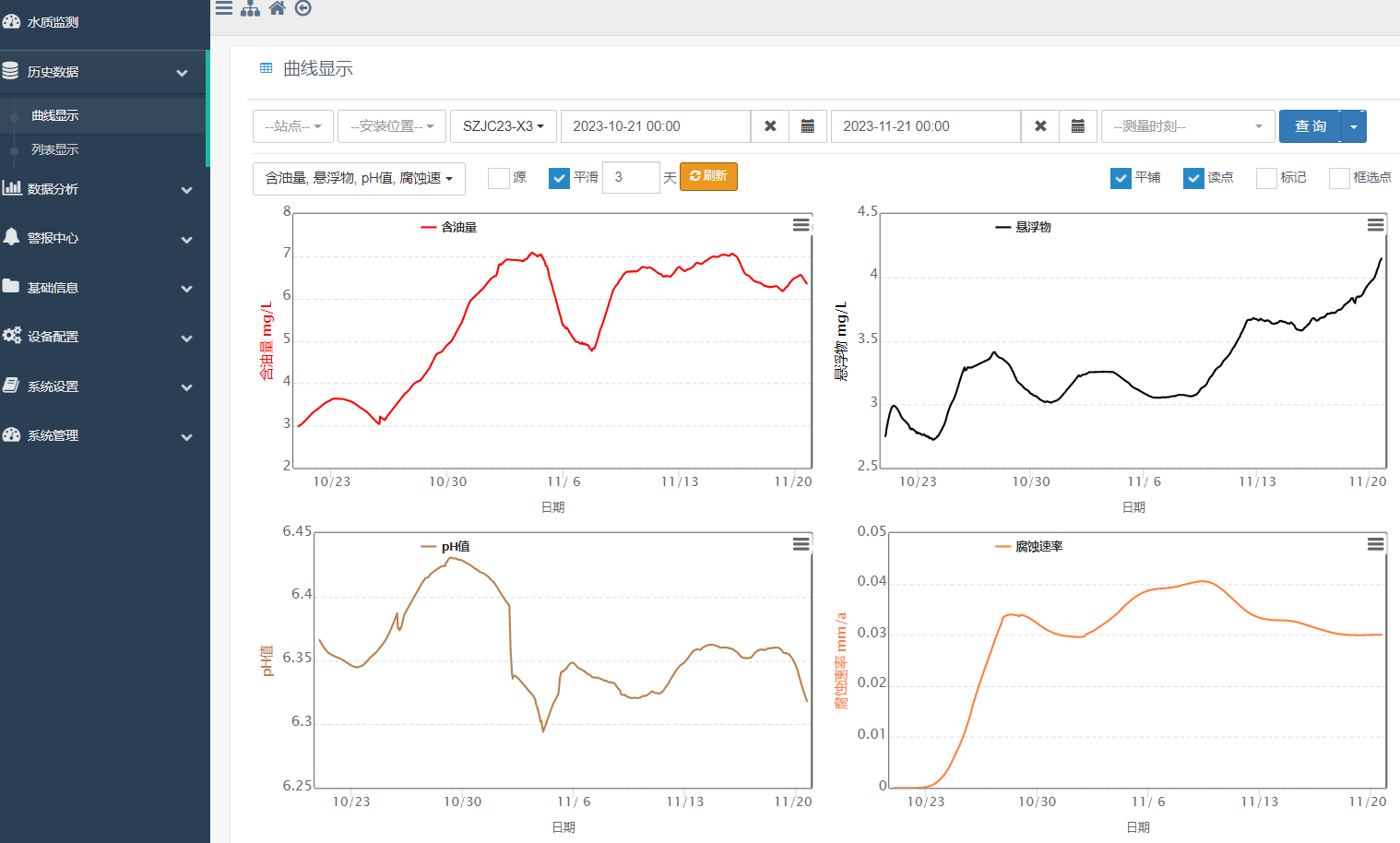
Task: Toggle the 标记 checkbox
Action: pyautogui.click(x=1266, y=178)
